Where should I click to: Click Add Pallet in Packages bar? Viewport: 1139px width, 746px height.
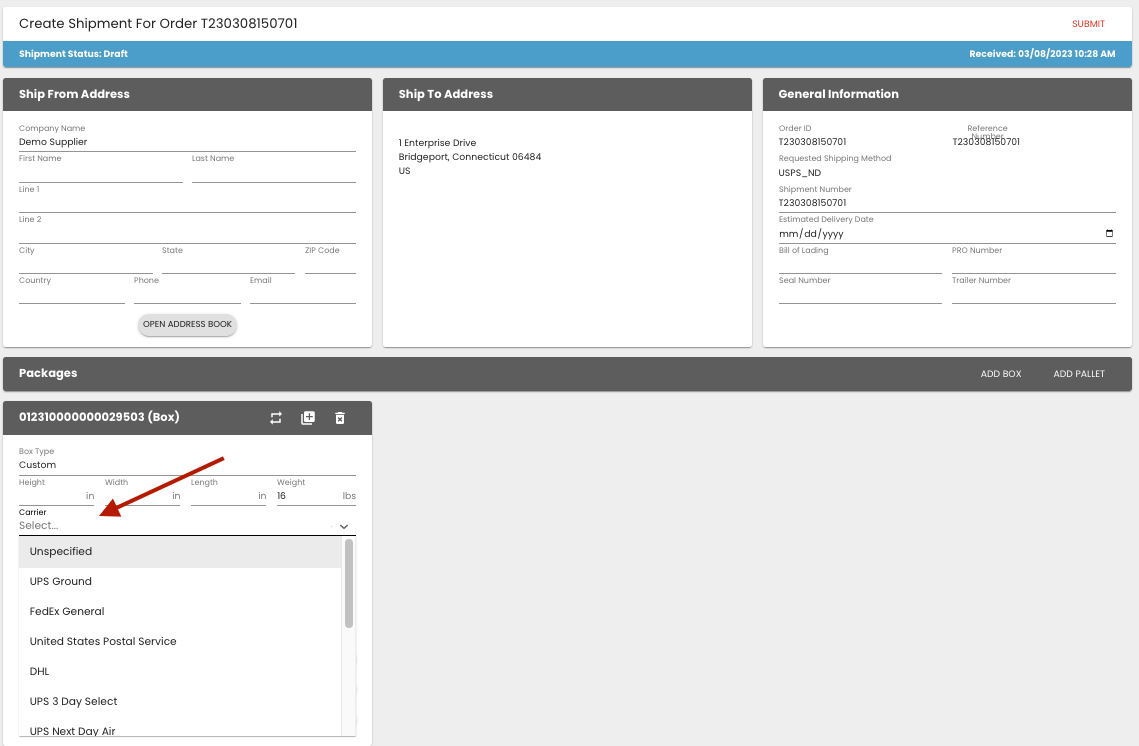[1079, 374]
